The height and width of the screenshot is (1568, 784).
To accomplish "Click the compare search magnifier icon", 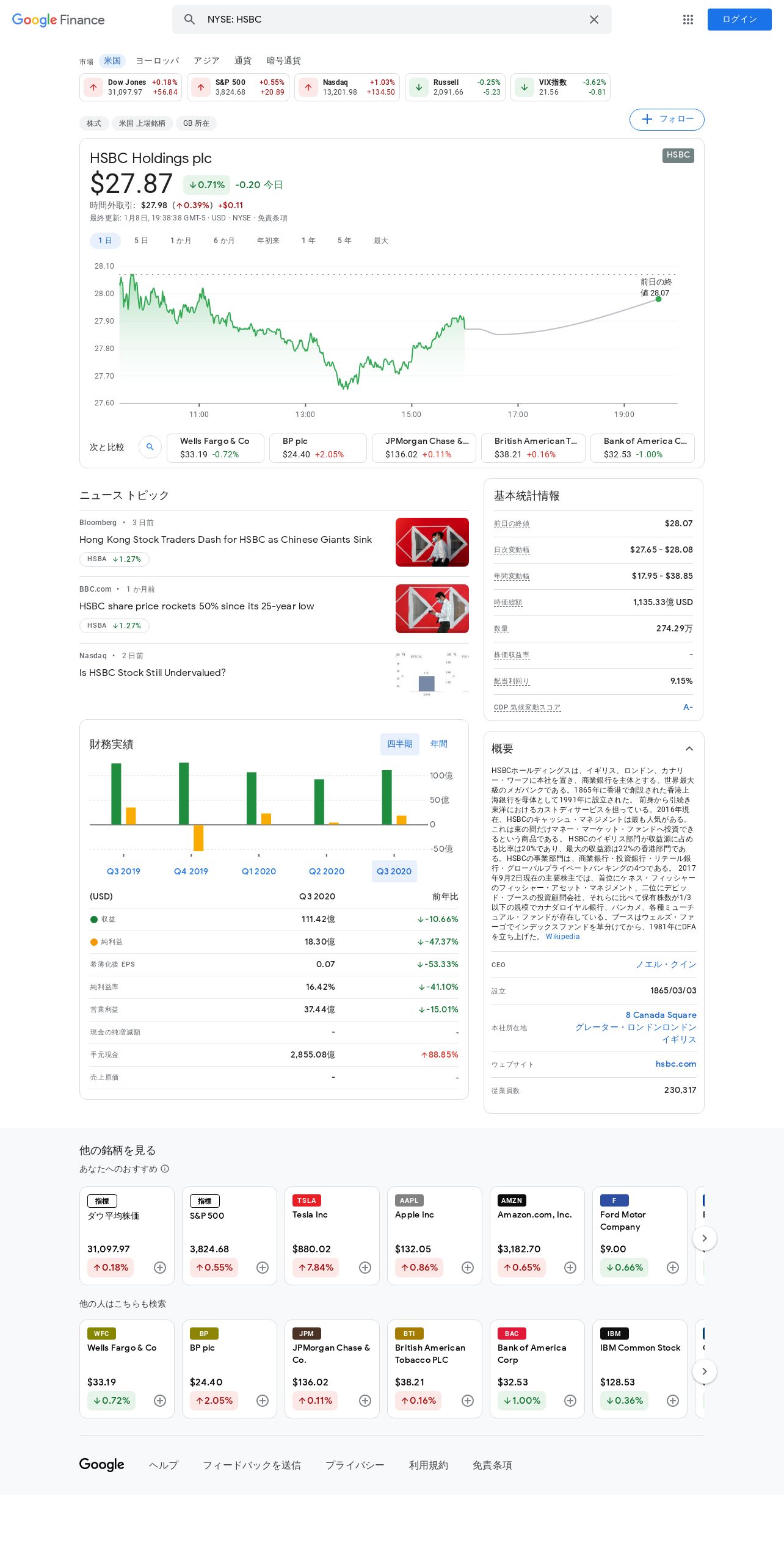I will tap(150, 447).
